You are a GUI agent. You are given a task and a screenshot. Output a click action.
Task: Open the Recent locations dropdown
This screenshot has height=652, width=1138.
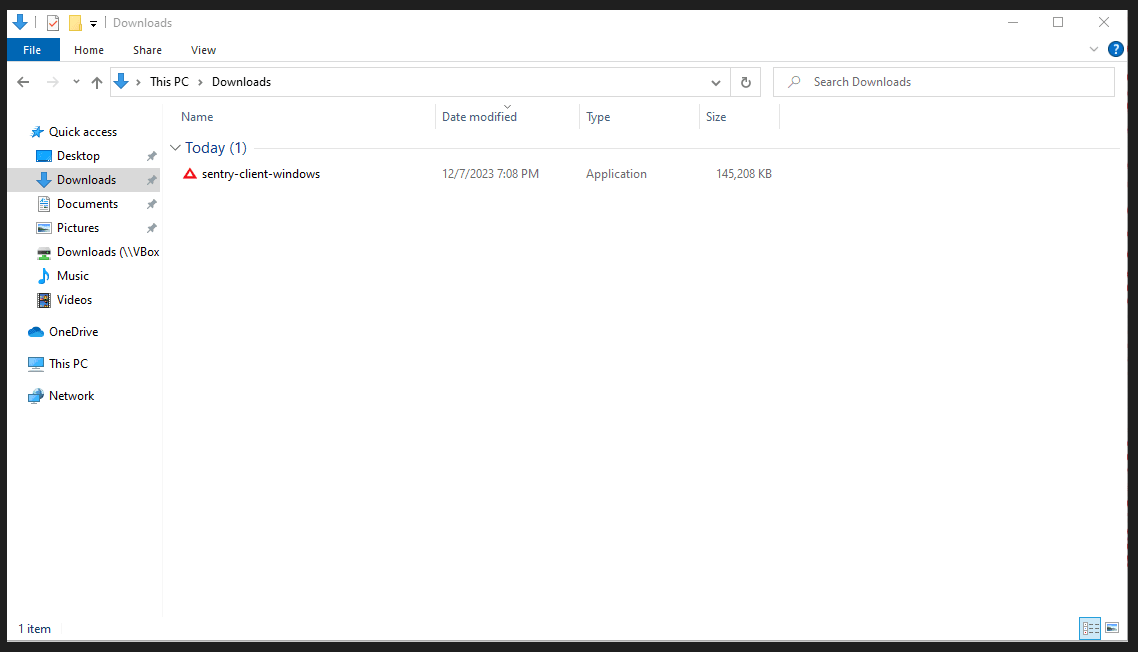(x=76, y=82)
